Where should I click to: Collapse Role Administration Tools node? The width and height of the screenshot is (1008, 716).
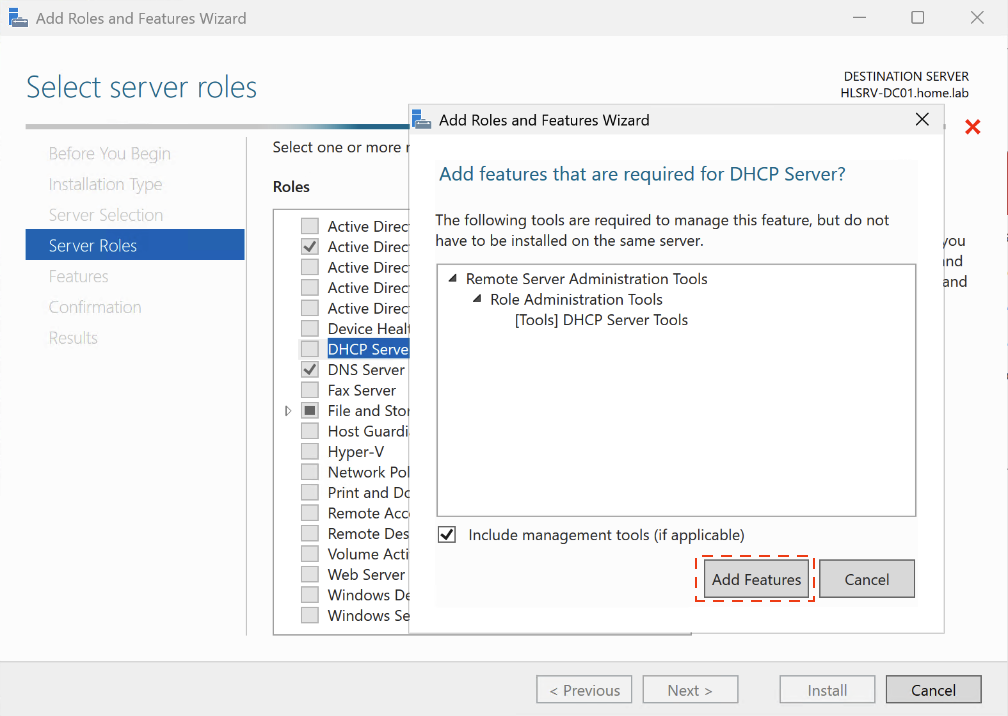[x=476, y=300]
